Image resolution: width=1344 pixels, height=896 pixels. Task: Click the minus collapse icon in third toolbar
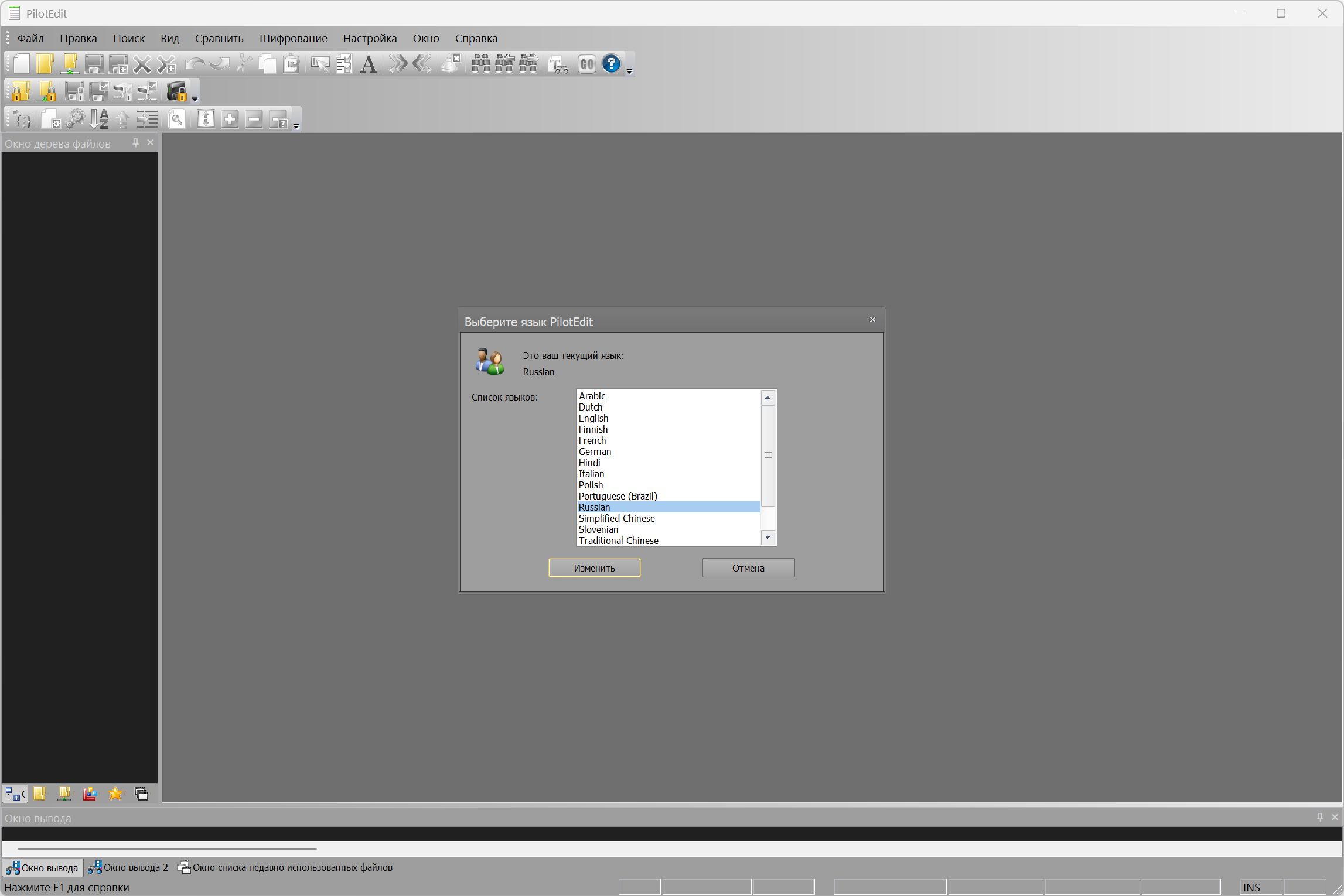pyautogui.click(x=254, y=119)
